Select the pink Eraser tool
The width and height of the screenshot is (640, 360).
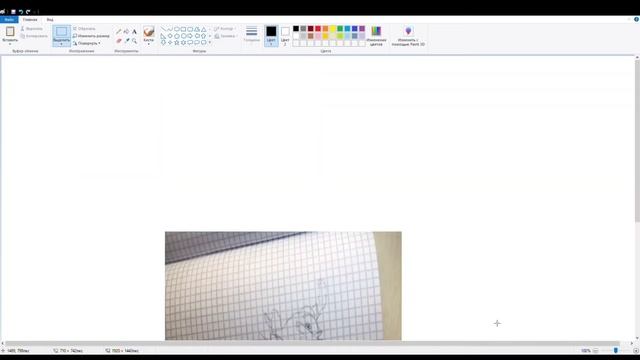pos(118,41)
